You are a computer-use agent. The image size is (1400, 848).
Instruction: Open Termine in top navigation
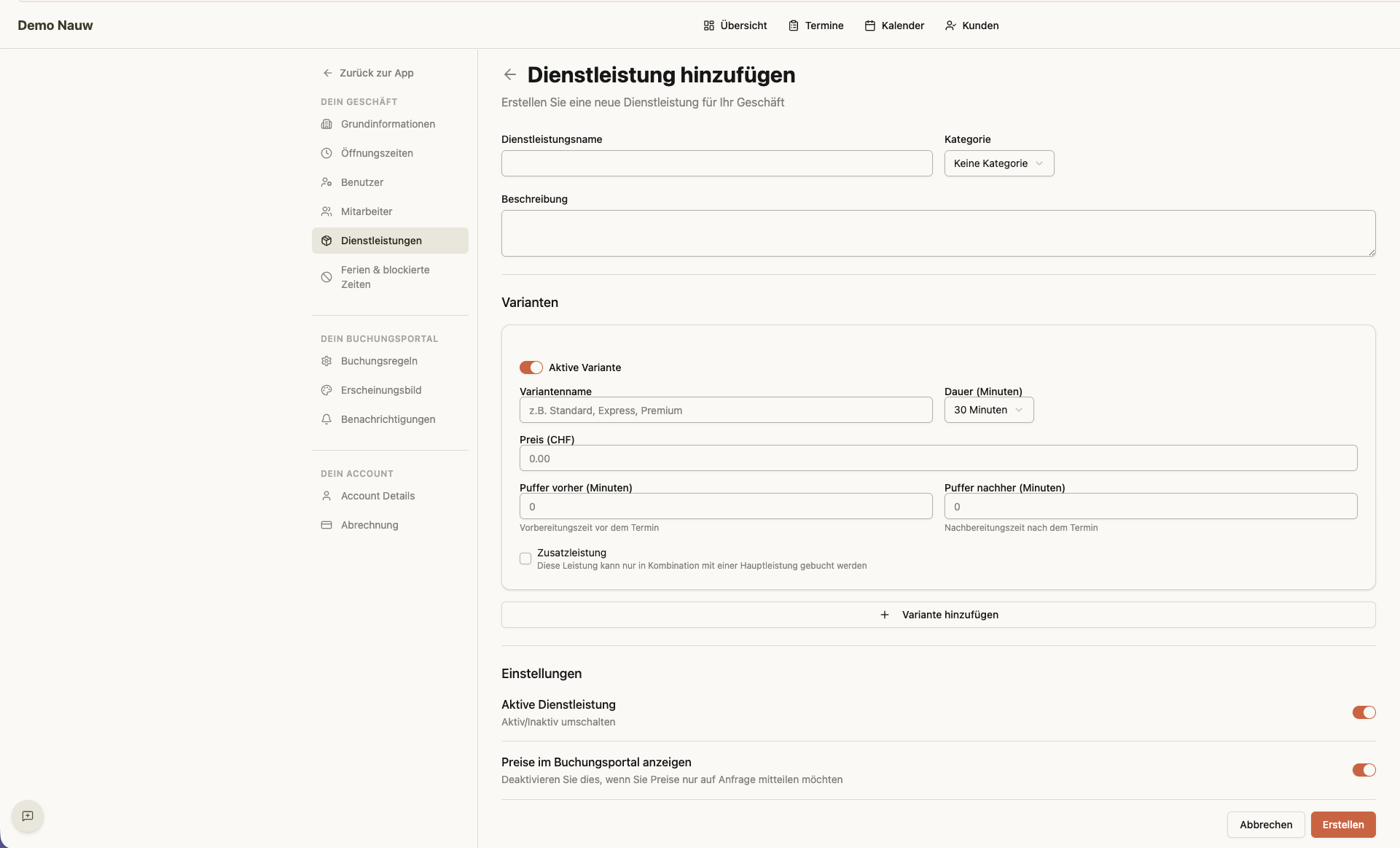816,26
